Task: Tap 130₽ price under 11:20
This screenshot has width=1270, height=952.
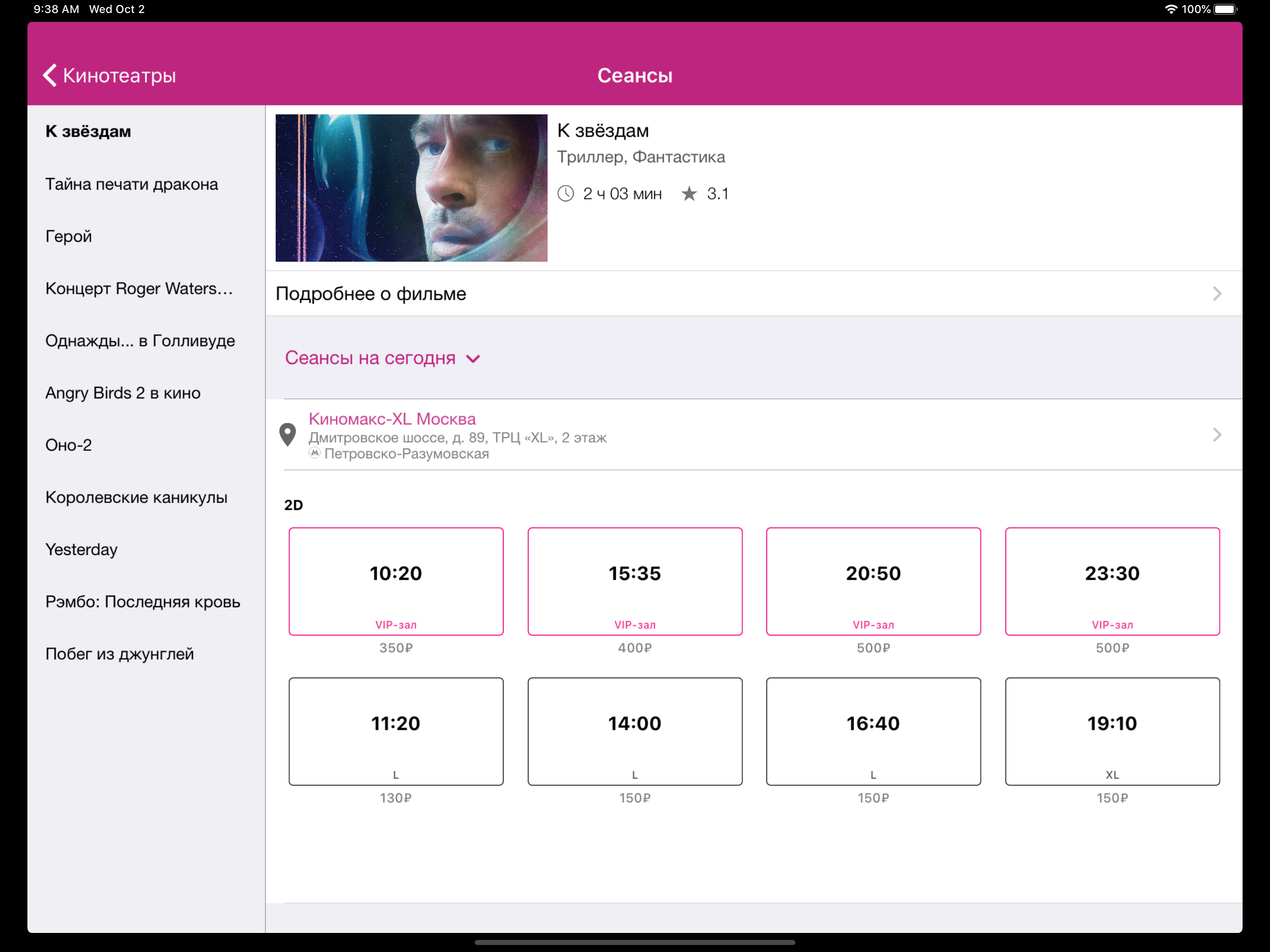Action: pyautogui.click(x=396, y=798)
